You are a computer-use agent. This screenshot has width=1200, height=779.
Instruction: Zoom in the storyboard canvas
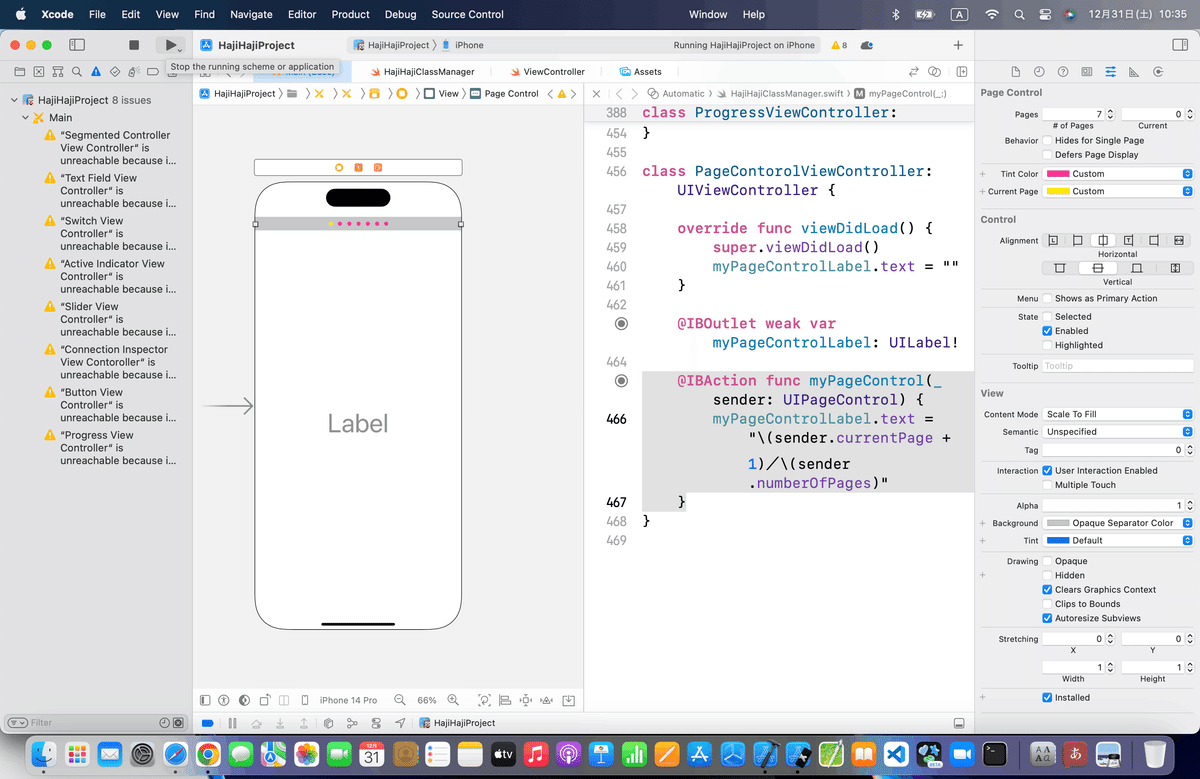click(454, 700)
